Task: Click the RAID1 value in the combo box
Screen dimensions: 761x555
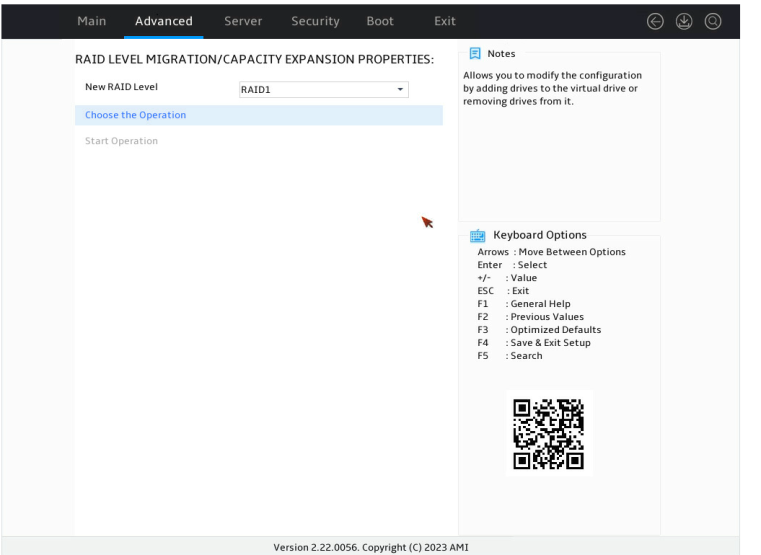Action: [256, 90]
